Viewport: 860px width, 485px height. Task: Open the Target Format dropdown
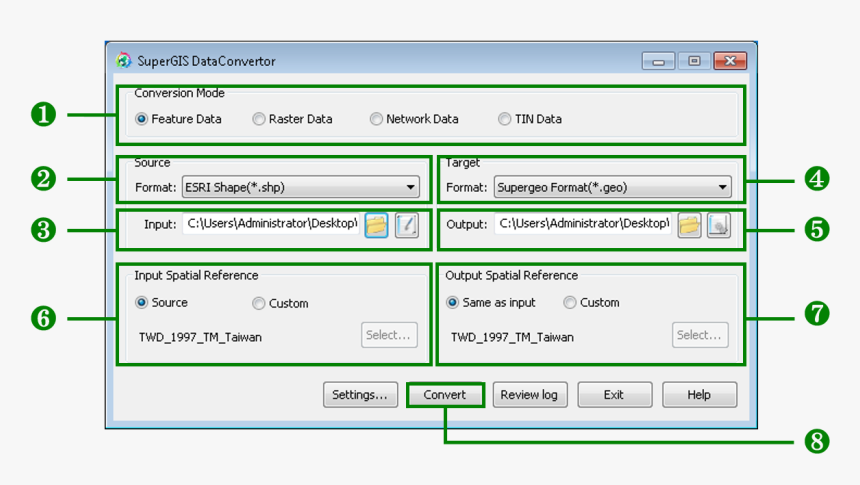(x=613, y=187)
